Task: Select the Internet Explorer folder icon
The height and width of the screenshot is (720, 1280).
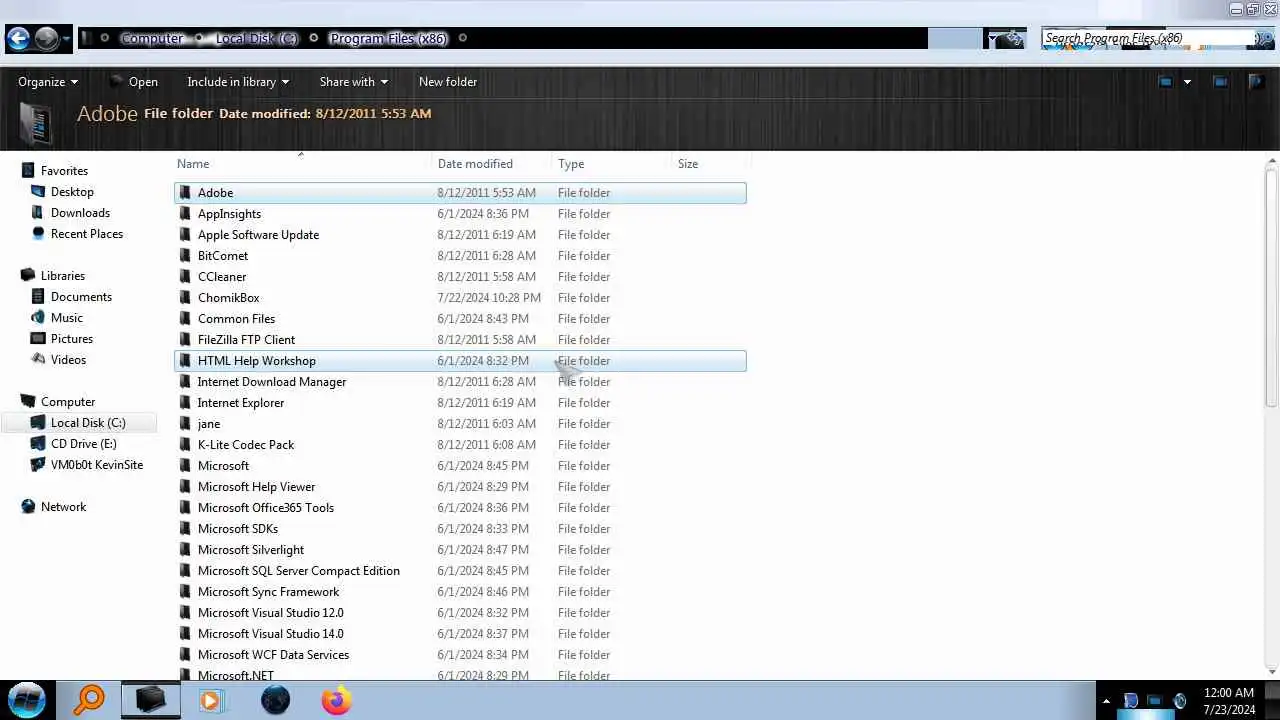Action: [185, 403]
